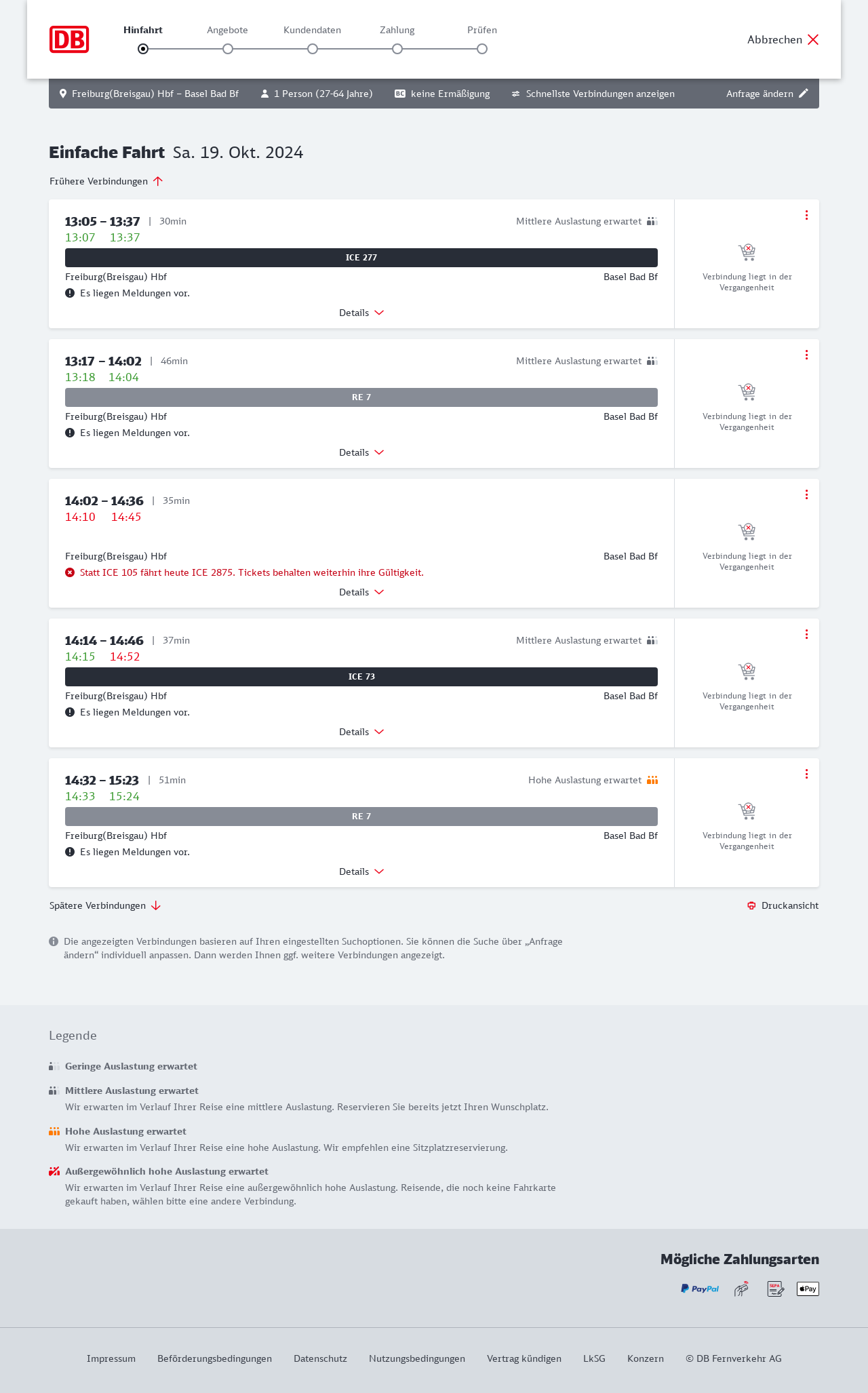Click the PayPal payment icon
Screen dimensions: 868x1393
point(700,1289)
